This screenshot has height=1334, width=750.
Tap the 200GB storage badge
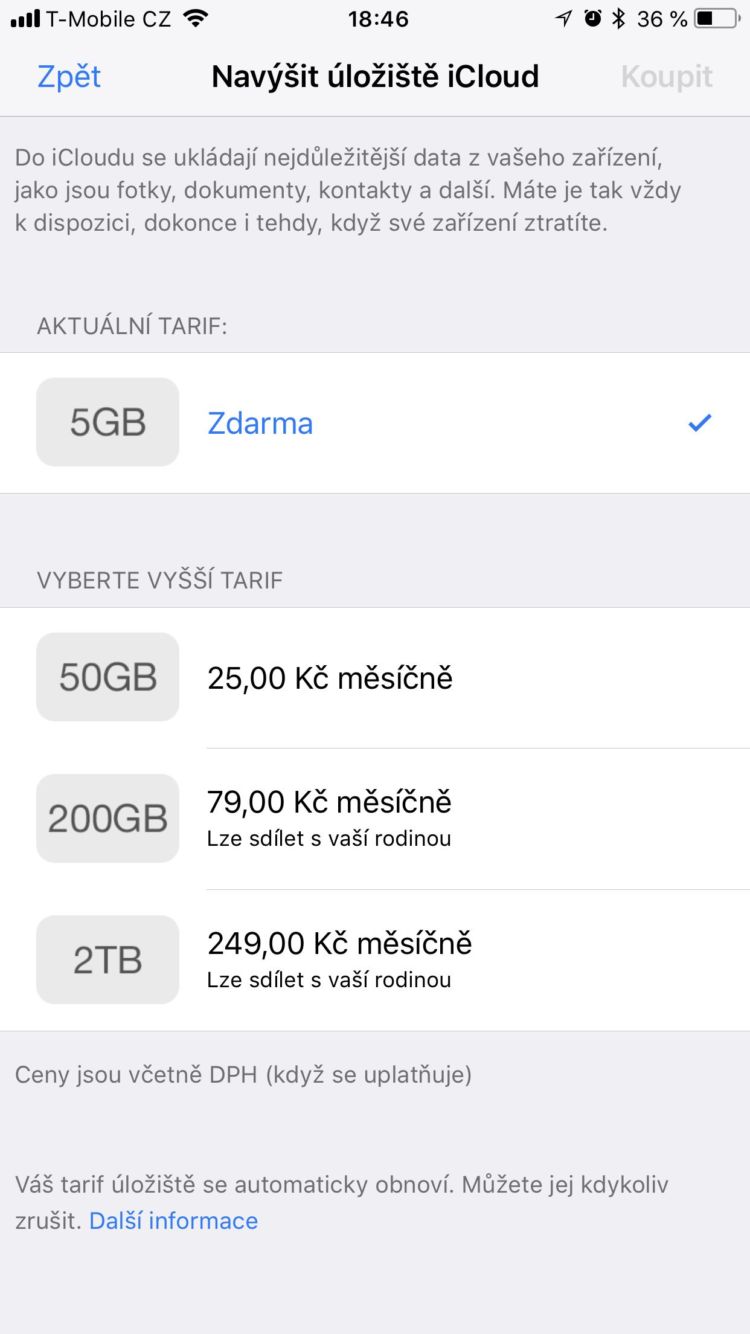pyautogui.click(x=108, y=818)
